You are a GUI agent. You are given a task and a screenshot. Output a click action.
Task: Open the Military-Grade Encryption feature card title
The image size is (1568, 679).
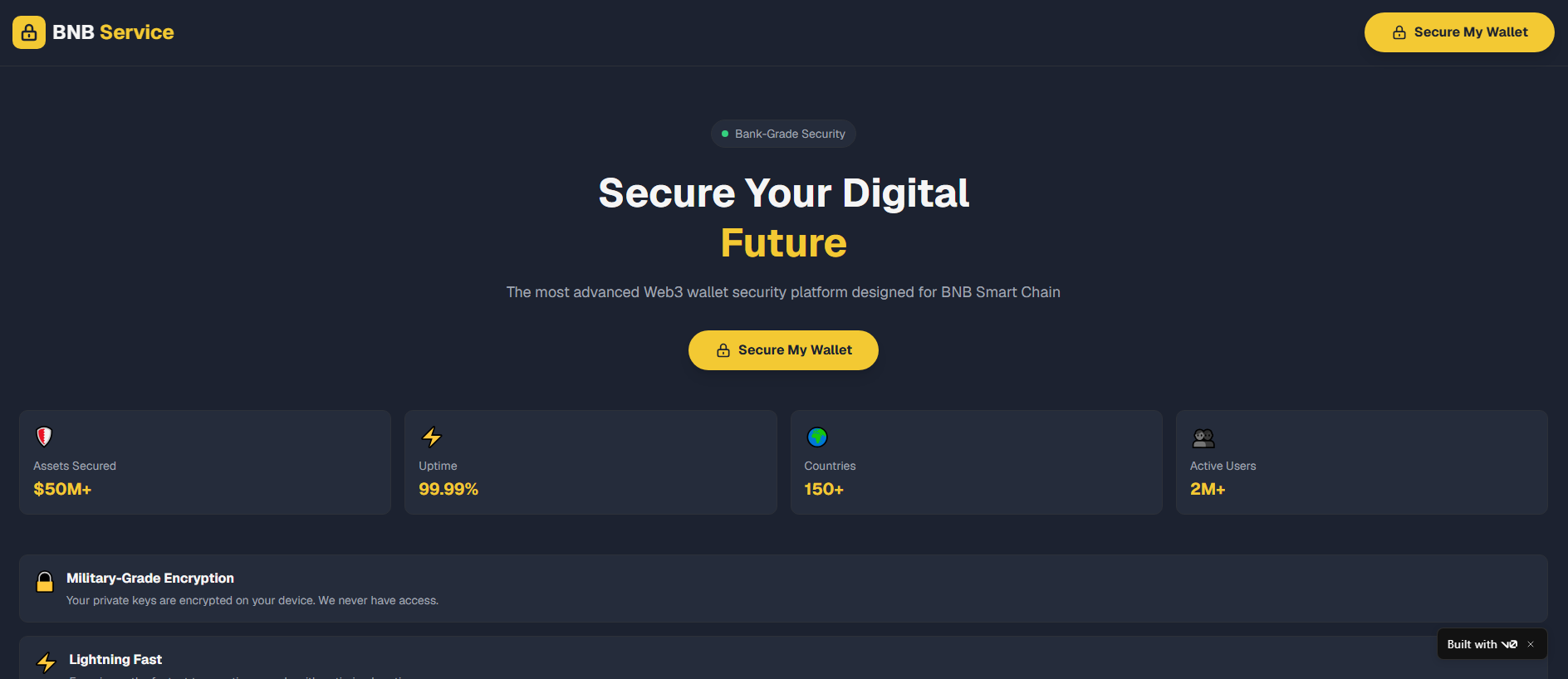click(x=150, y=578)
